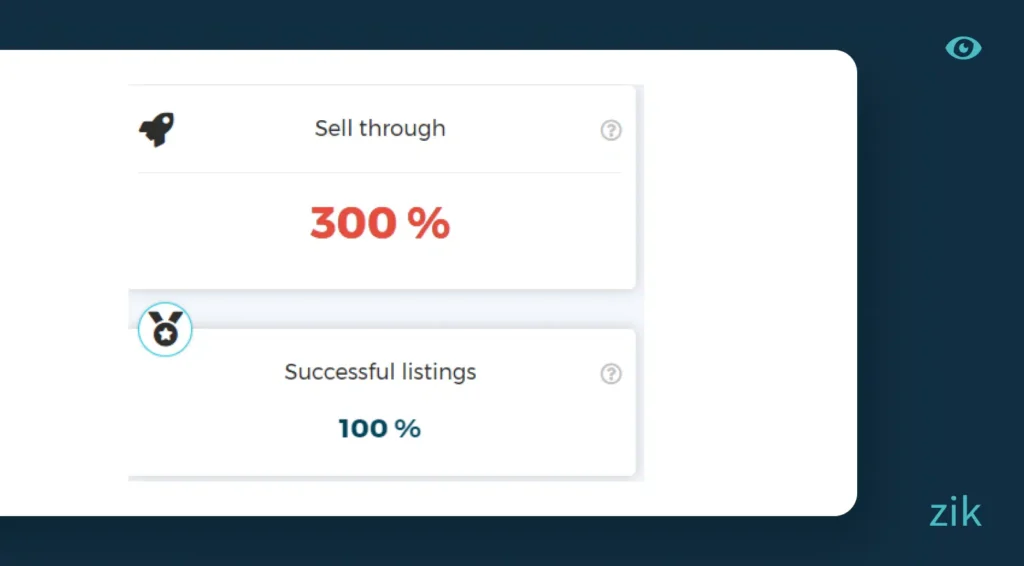Viewport: 1024px width, 566px height.
Task: Click the "Sell through" title text
Action: [380, 129]
